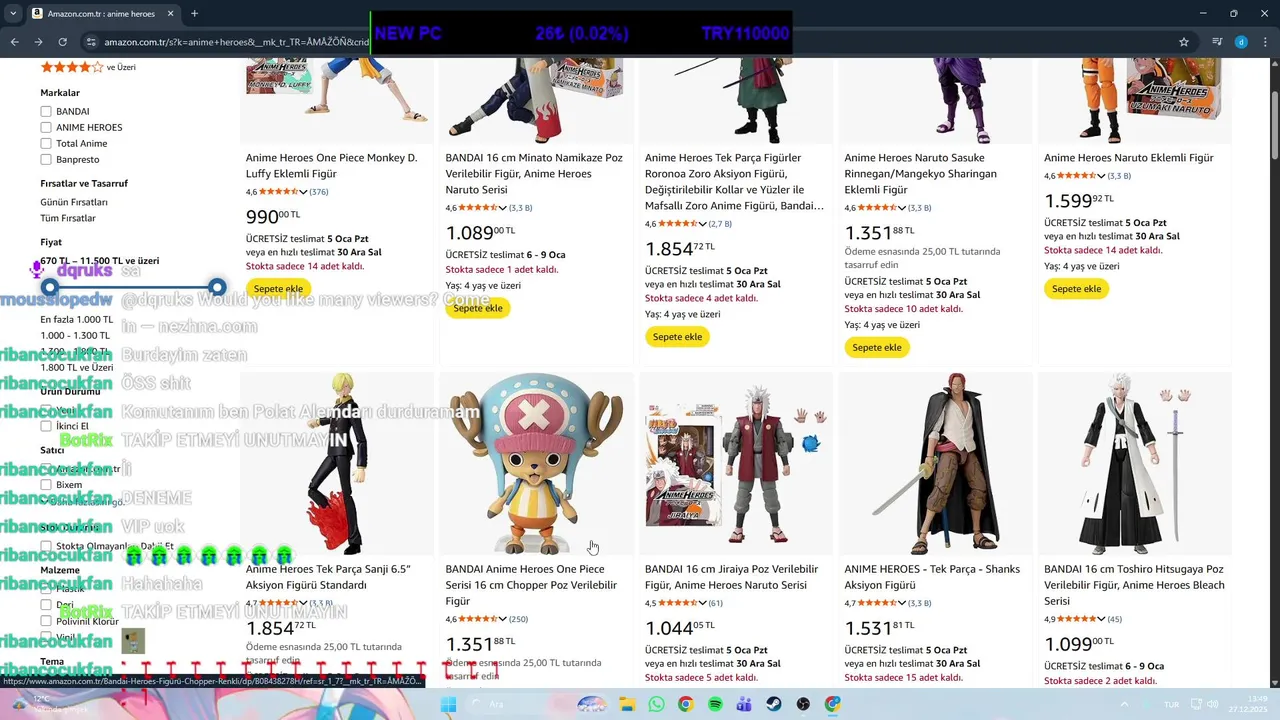
Task: Check the BANDAI brand filter
Action: [x=46, y=112]
